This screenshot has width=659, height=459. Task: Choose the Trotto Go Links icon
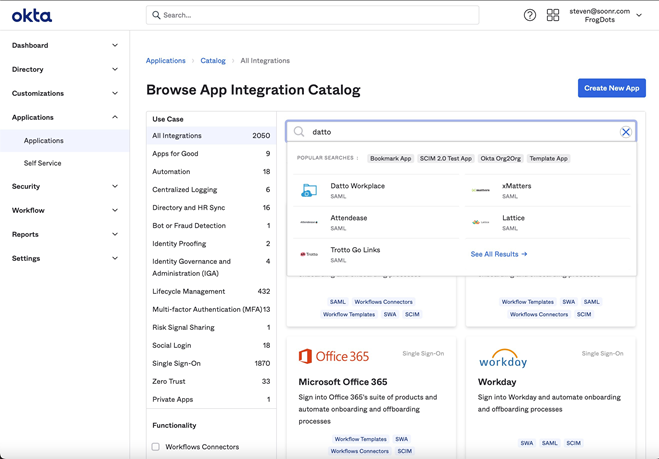pyautogui.click(x=309, y=254)
